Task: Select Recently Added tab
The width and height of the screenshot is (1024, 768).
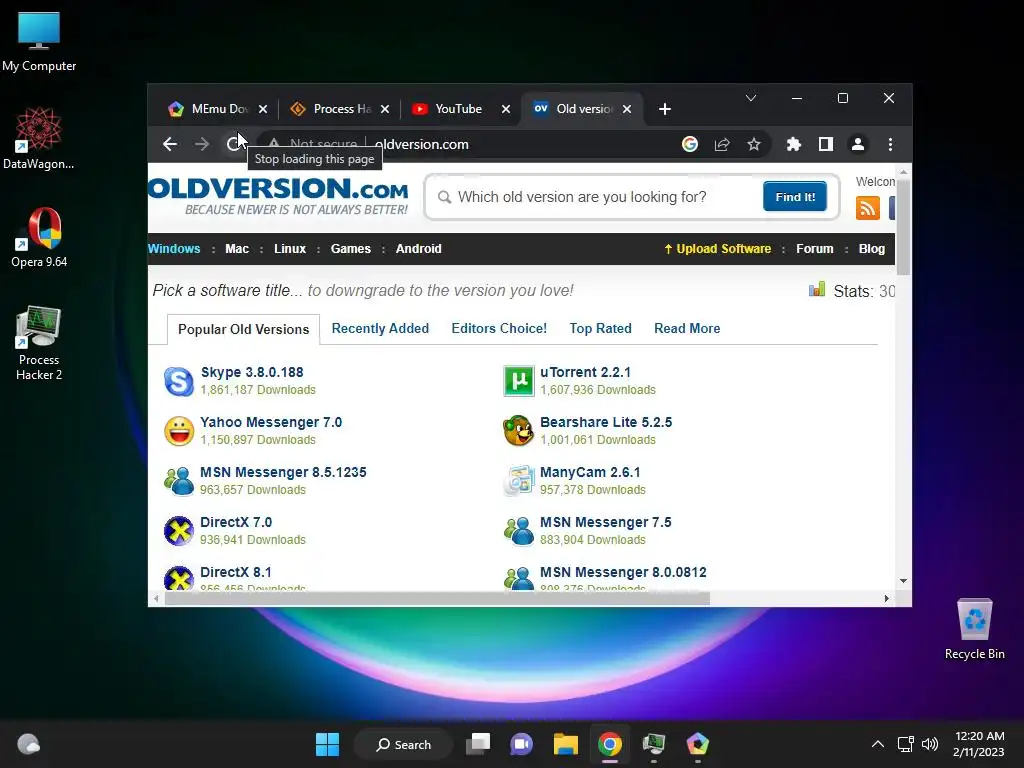Action: pyautogui.click(x=380, y=328)
